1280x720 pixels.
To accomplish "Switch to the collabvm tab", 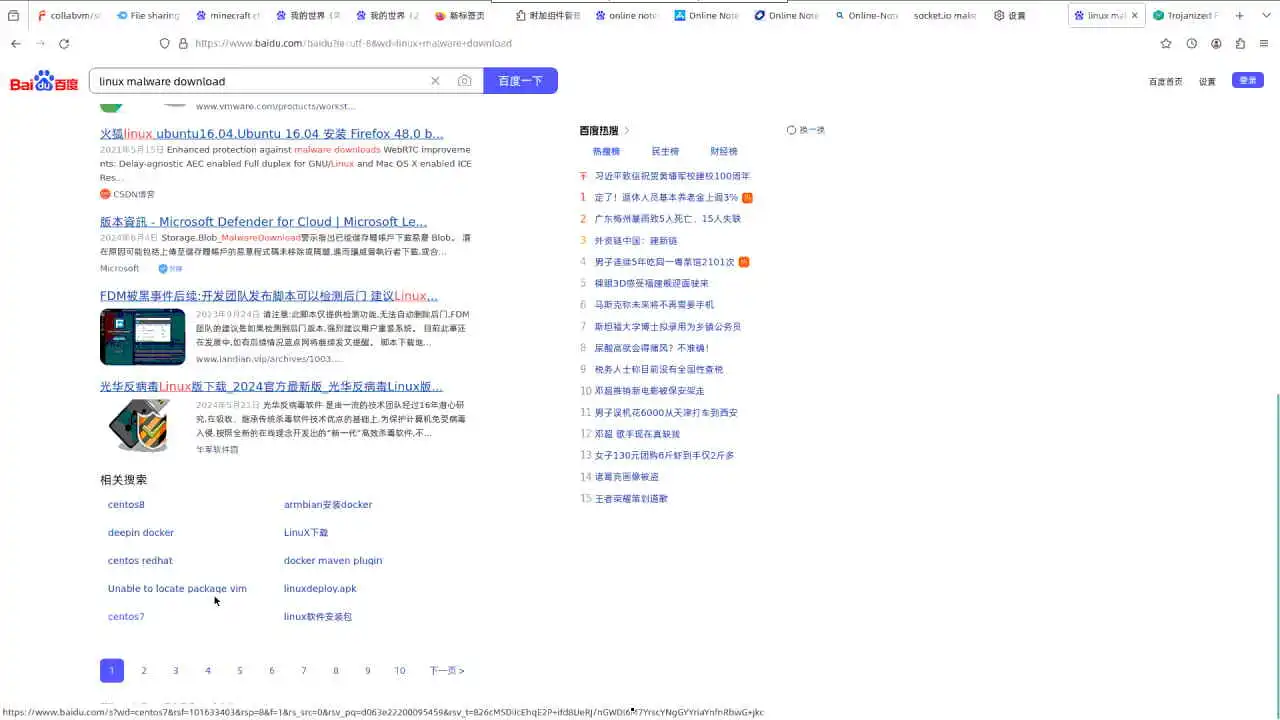I will (x=68, y=16).
